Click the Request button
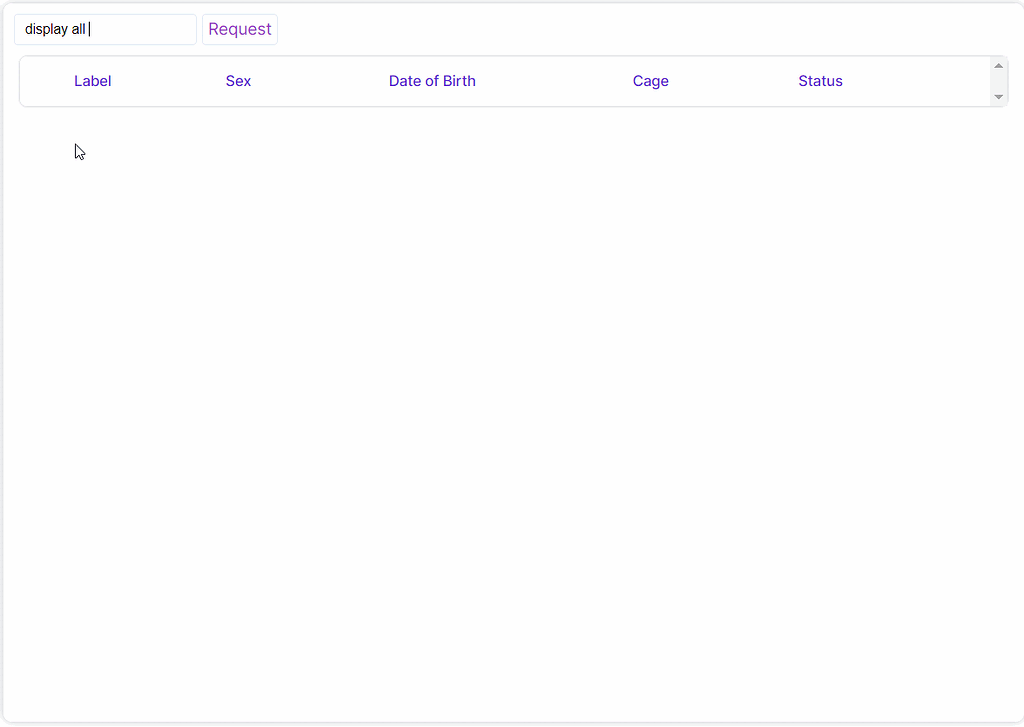 (x=239, y=29)
